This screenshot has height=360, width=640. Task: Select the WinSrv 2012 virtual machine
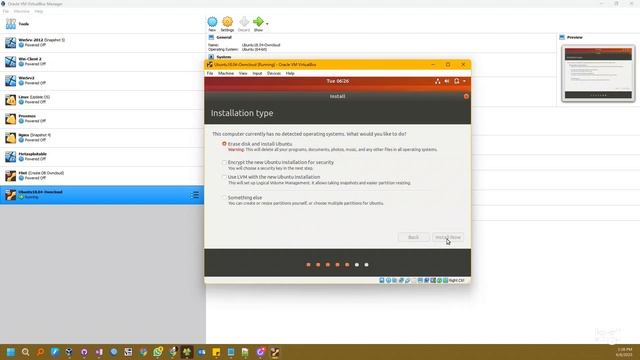pos(102,42)
